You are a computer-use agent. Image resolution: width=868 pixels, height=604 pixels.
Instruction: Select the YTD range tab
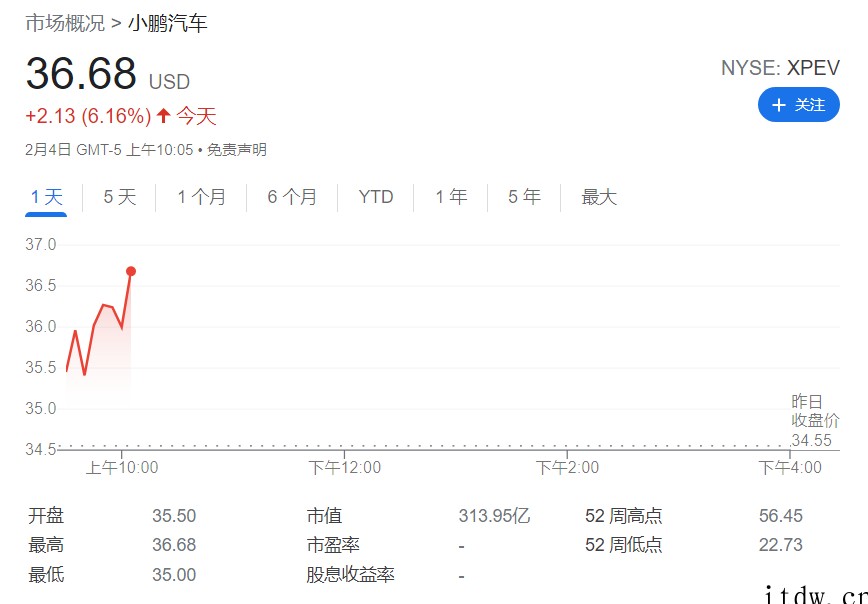tap(376, 197)
